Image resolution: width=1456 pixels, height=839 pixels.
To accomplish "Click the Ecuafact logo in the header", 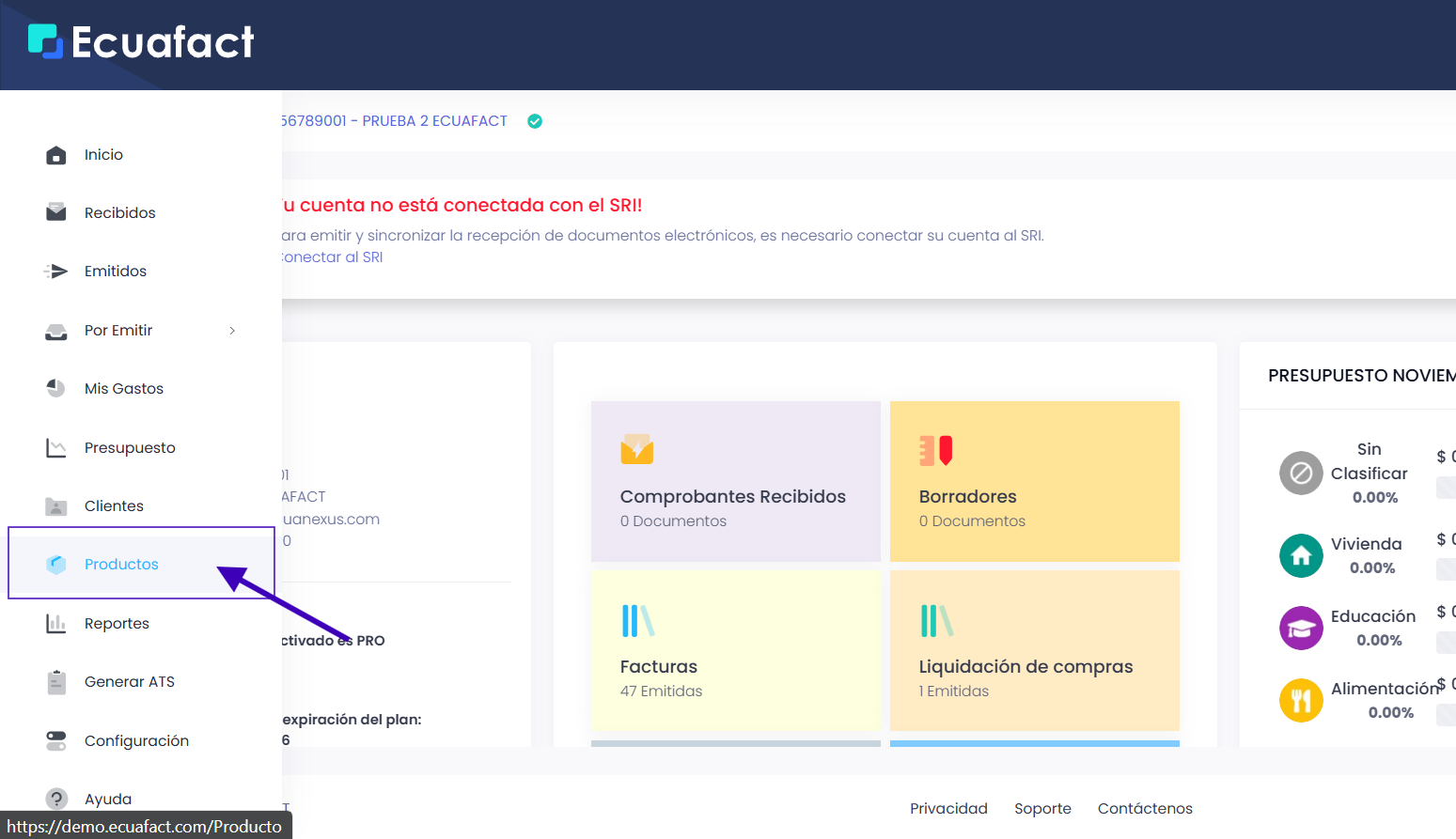I will pyautogui.click(x=139, y=43).
